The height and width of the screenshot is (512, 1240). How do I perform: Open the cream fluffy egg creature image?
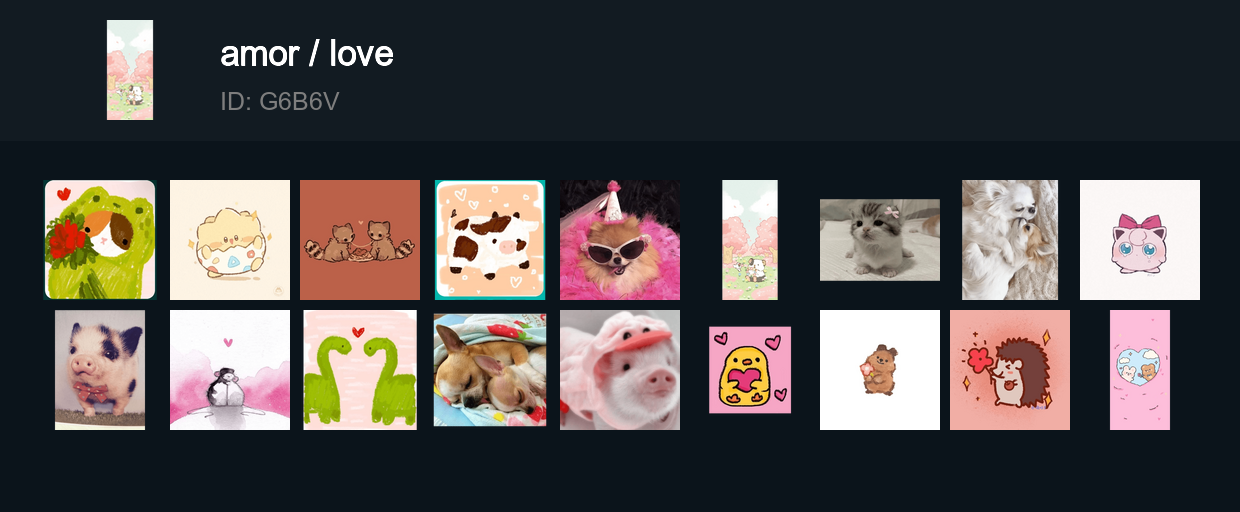point(230,240)
